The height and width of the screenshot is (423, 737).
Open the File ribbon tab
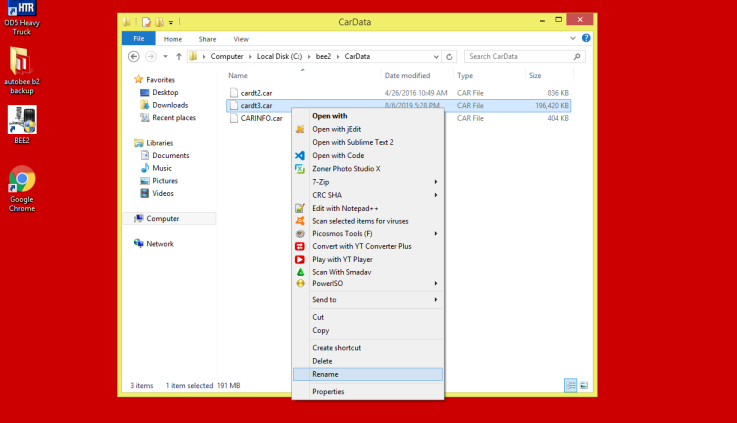138,39
